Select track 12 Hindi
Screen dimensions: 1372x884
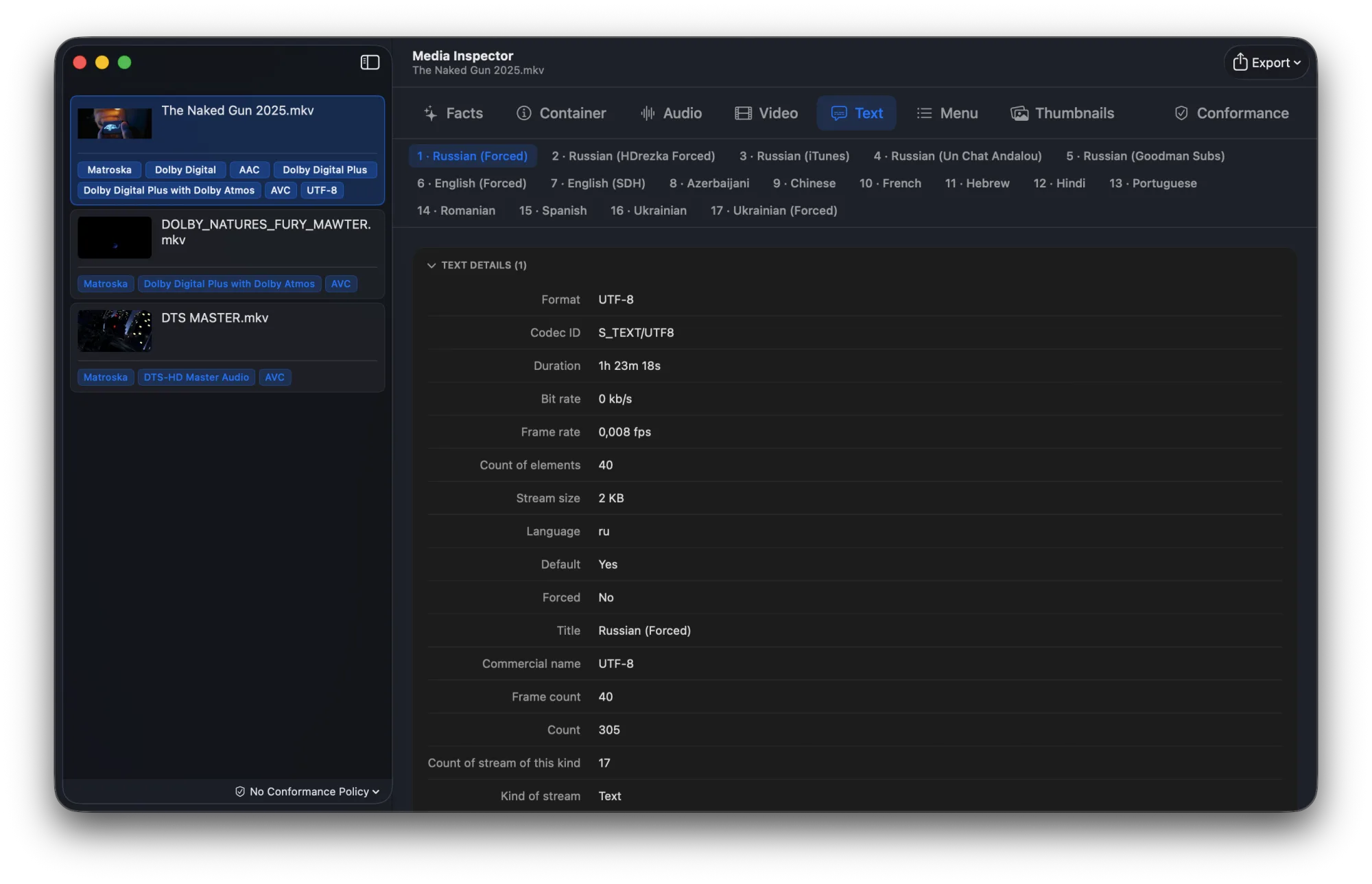[x=1059, y=183]
